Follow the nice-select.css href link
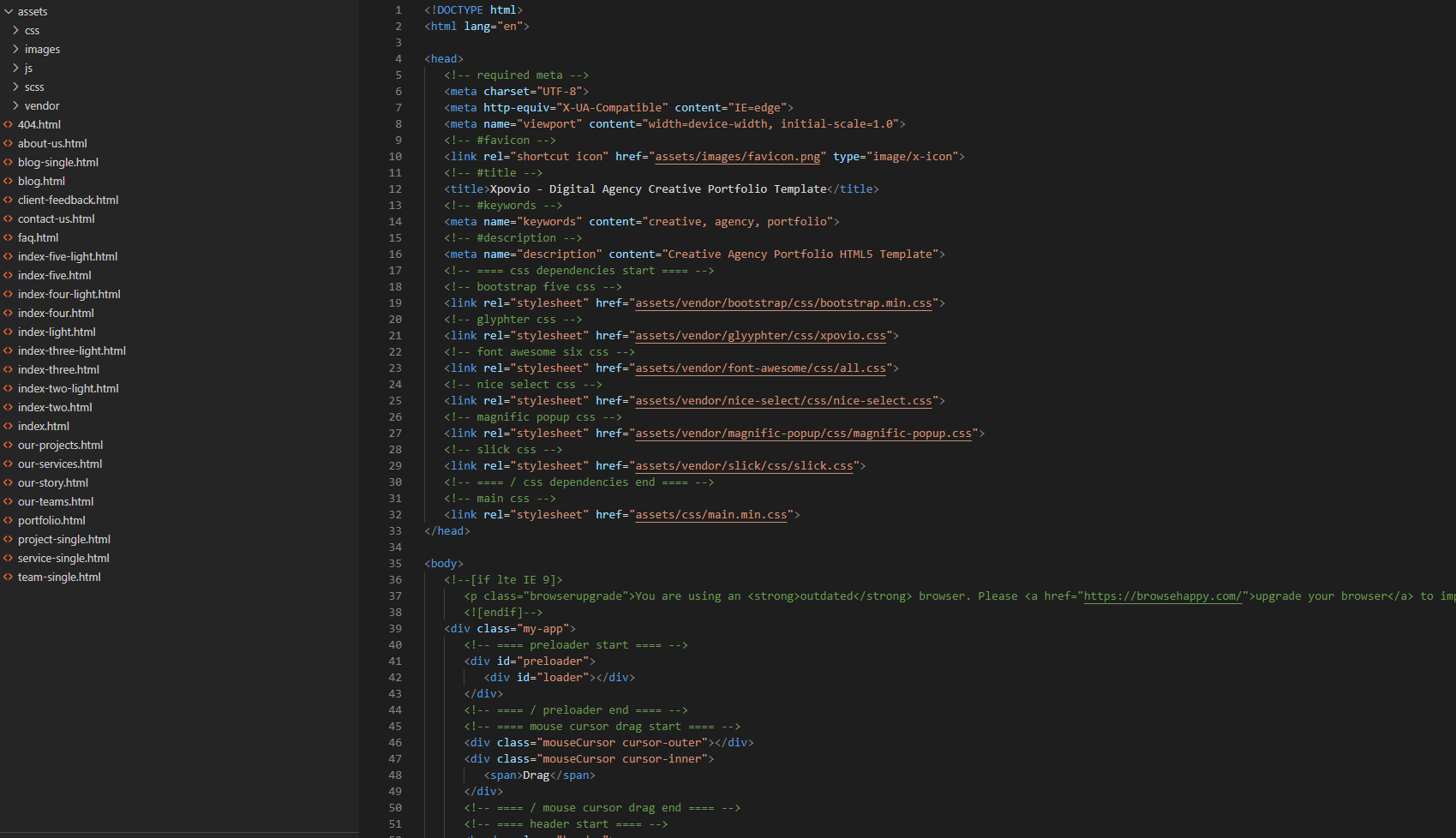The width and height of the screenshot is (1456, 838). point(783,400)
